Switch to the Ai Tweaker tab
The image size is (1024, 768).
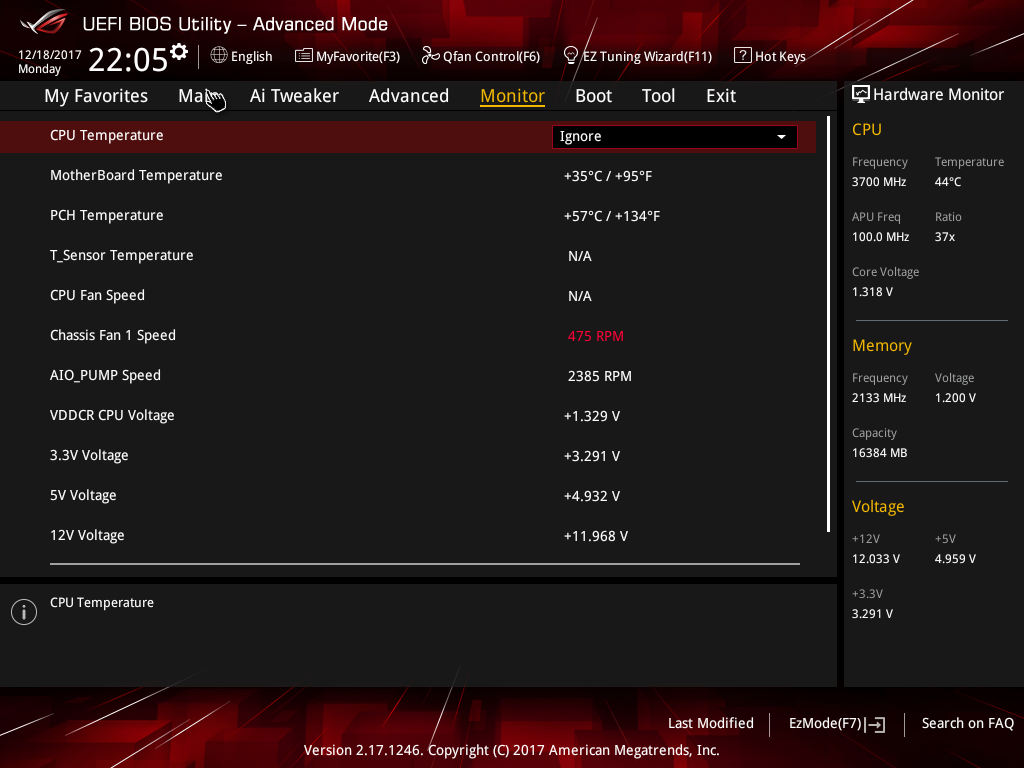pos(294,96)
